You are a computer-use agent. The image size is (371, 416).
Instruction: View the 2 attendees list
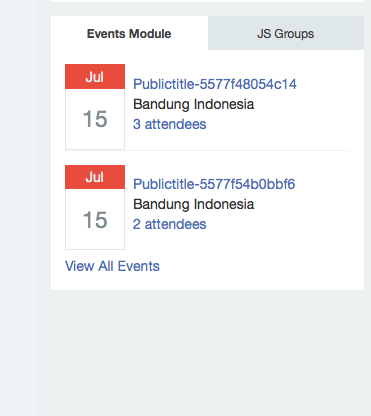point(170,224)
